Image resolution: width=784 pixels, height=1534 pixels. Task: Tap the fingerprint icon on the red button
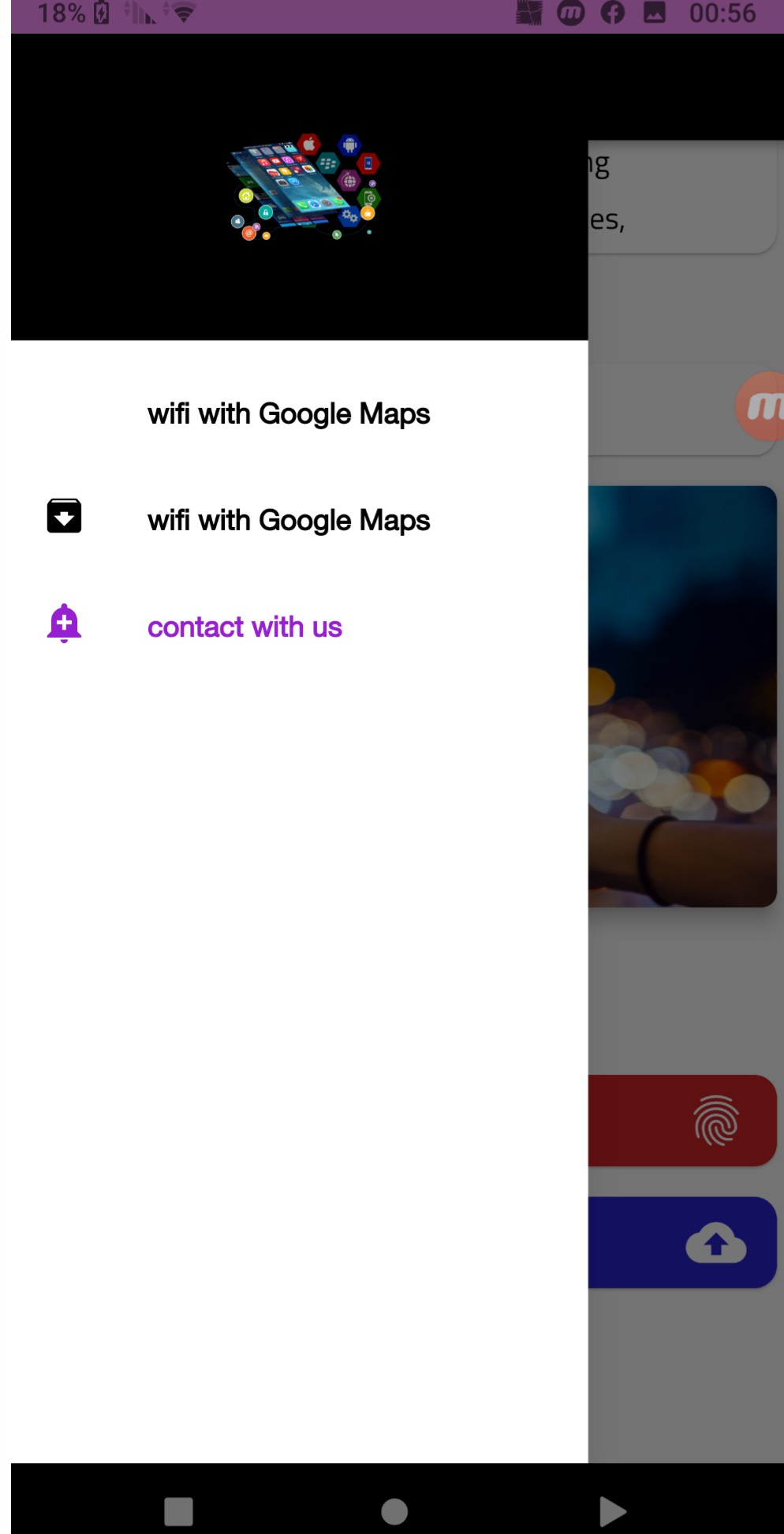click(x=715, y=1121)
